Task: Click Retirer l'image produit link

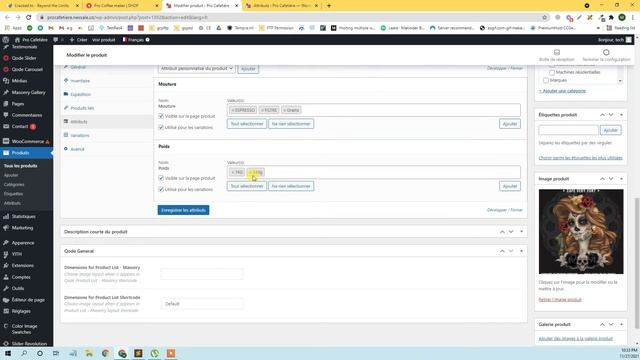Action: (560, 300)
